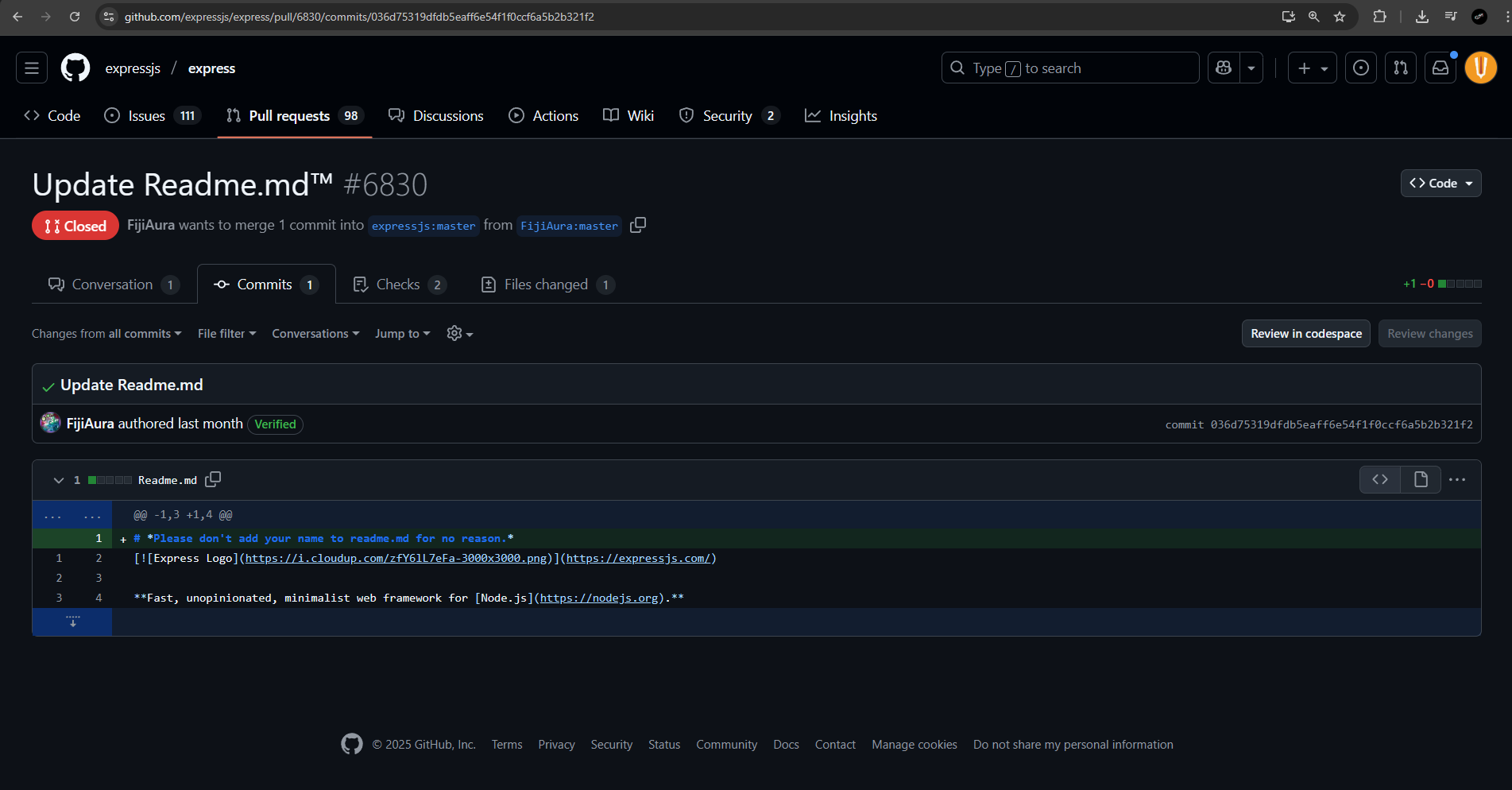Copy the FijiAura:master branch name
1512x790 pixels.
(637, 225)
